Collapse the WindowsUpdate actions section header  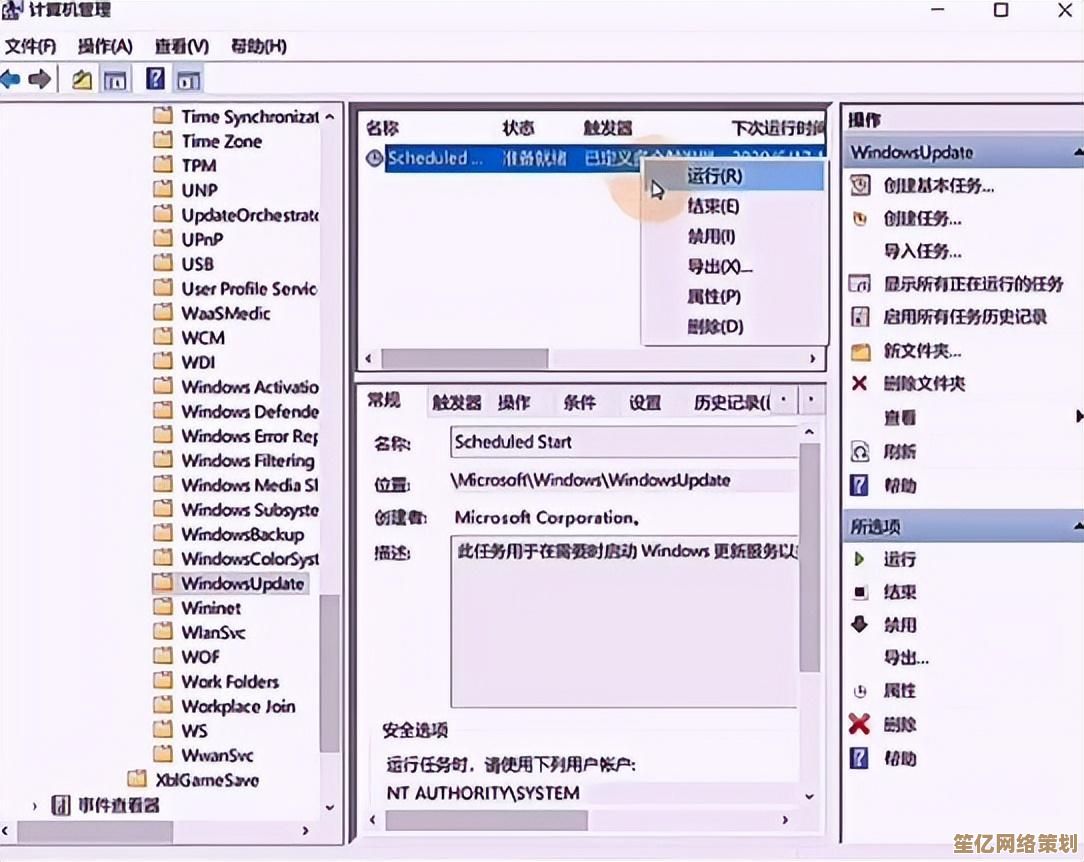click(x=1077, y=153)
